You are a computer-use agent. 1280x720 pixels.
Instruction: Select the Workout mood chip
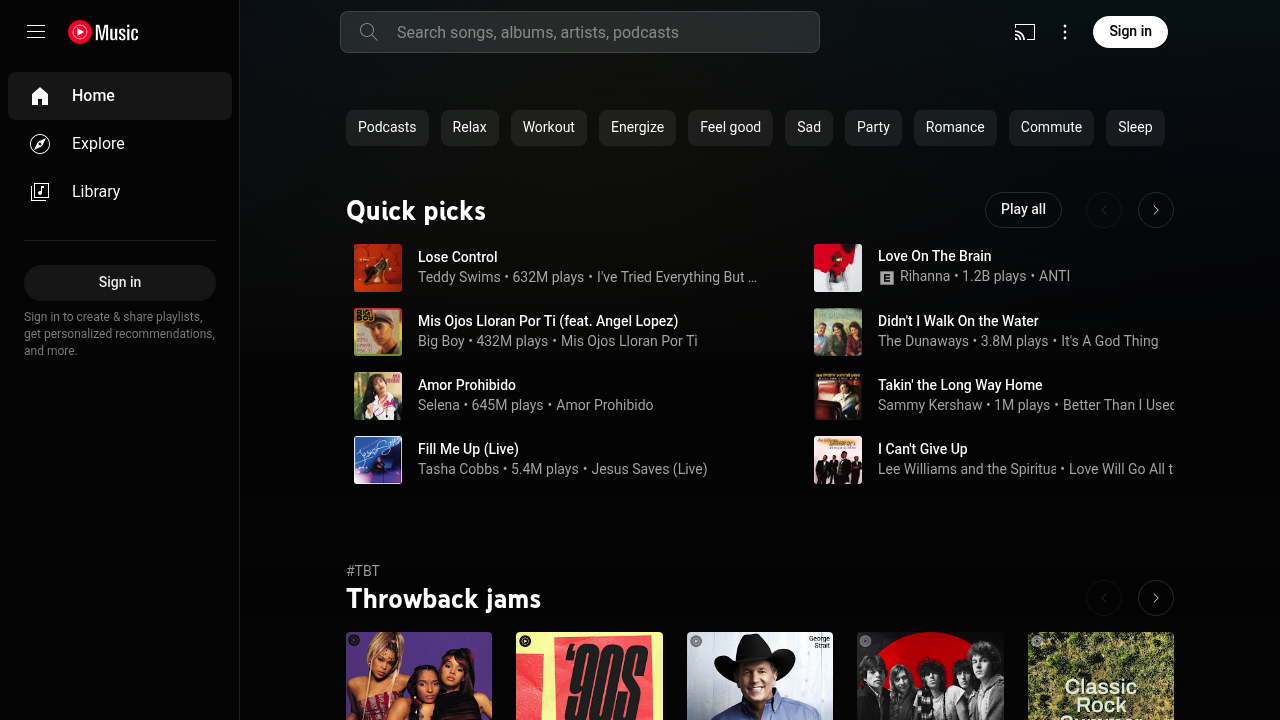coord(548,128)
